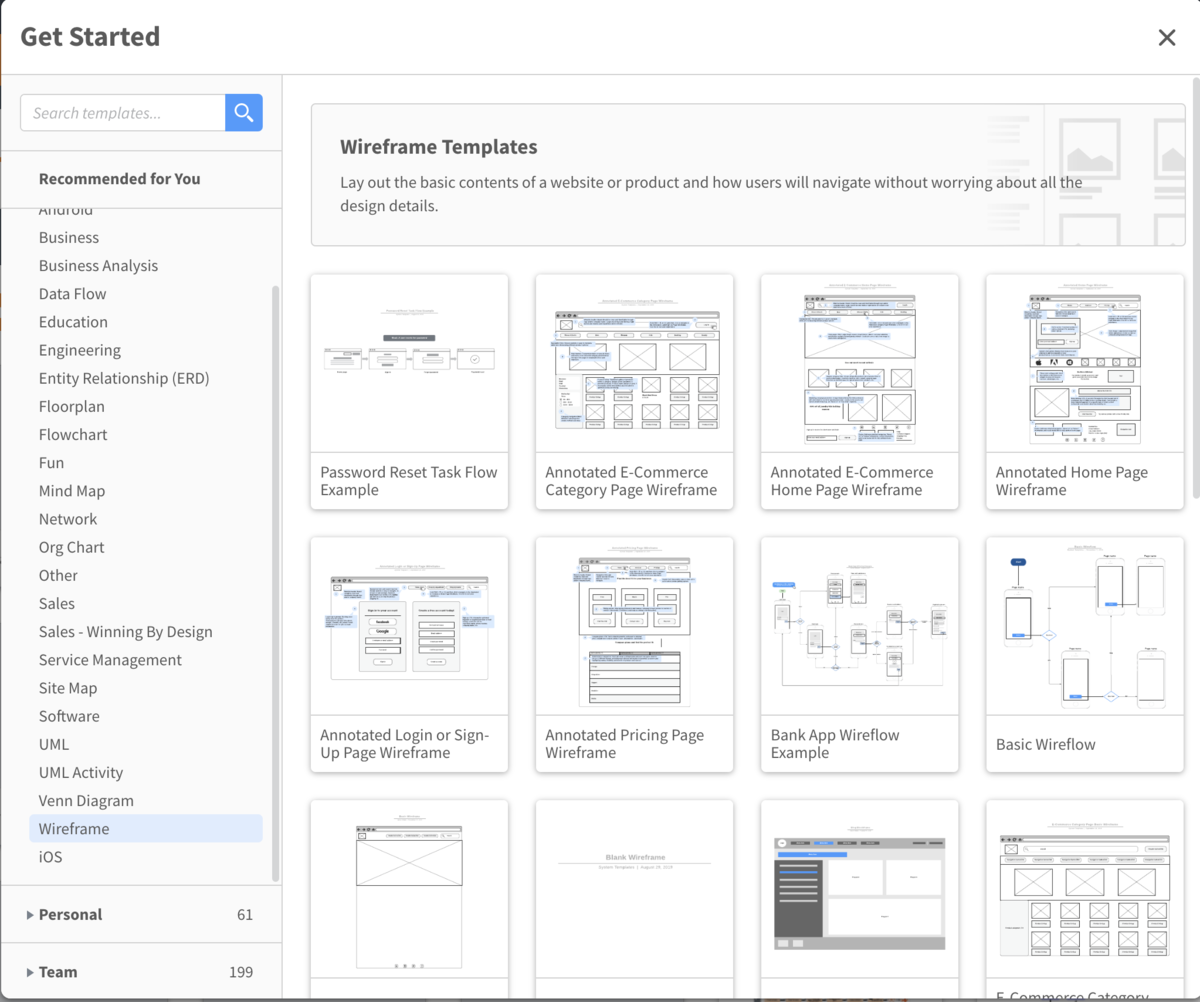1200x1002 pixels.
Task: Select the iOS template category
Action: pos(51,857)
